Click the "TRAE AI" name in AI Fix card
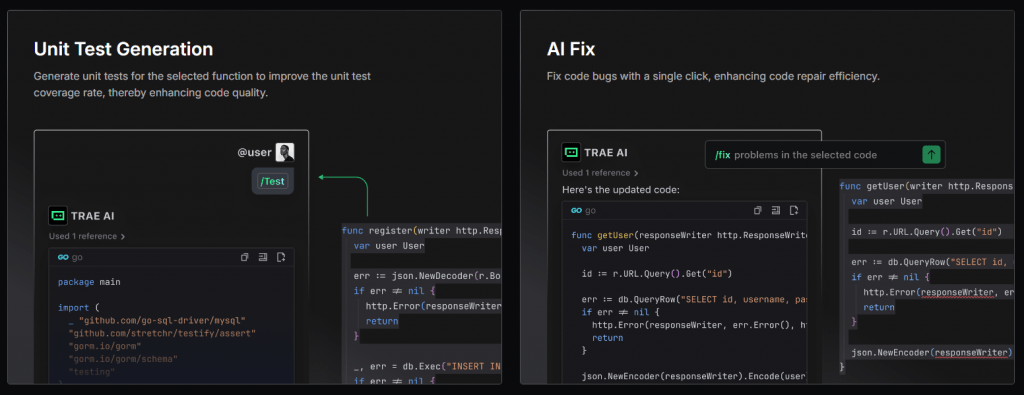Viewport: 1024px width, 395px height. click(x=605, y=153)
